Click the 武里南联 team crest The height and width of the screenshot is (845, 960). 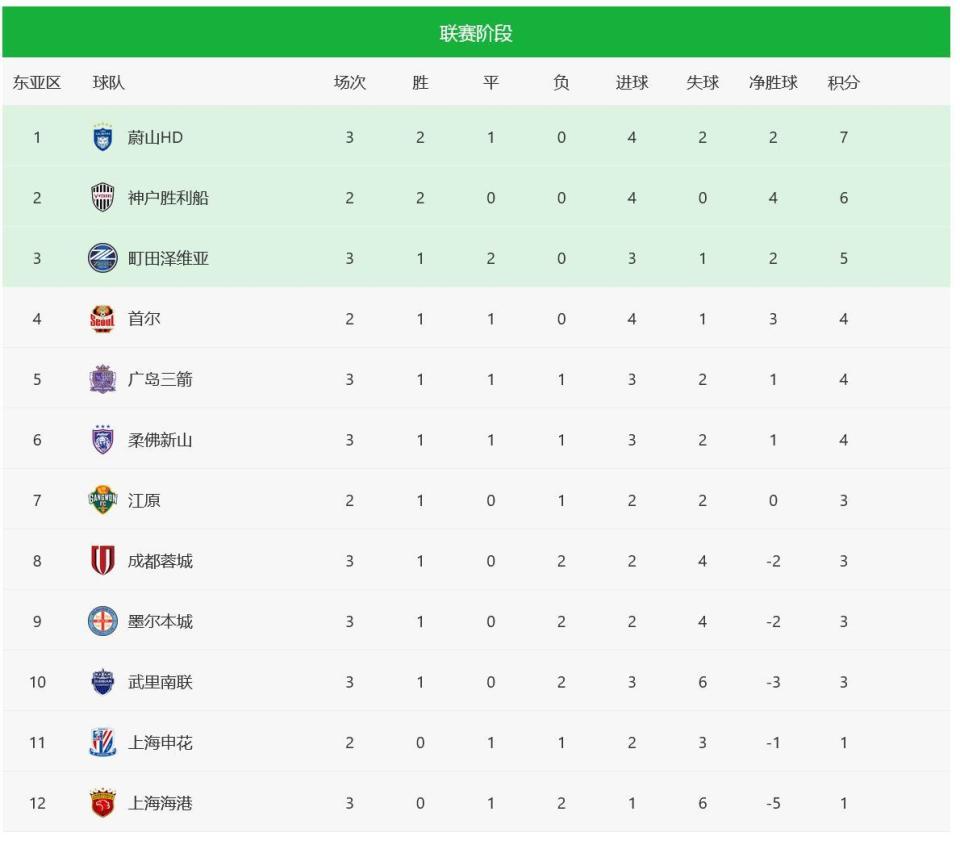pyautogui.click(x=103, y=682)
